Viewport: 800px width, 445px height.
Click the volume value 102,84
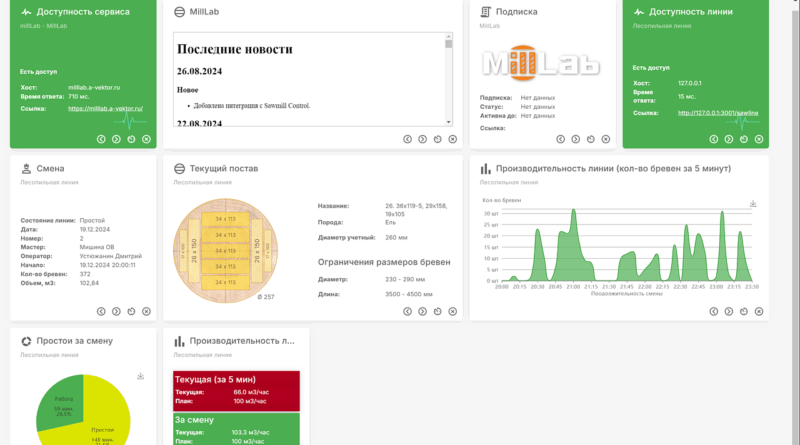[x=89, y=283]
